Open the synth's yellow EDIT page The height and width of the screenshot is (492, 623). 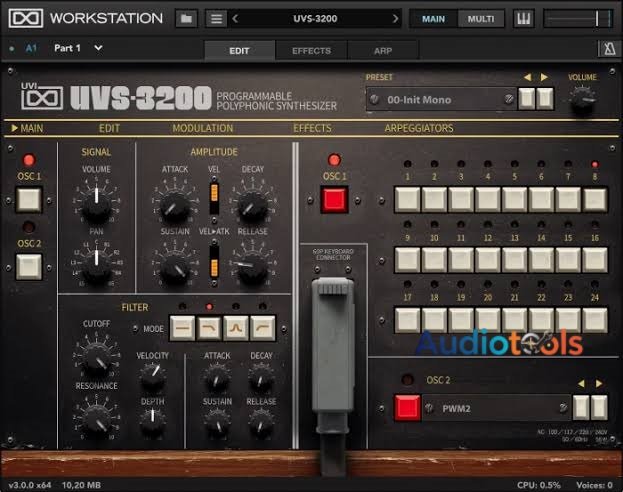click(x=109, y=128)
